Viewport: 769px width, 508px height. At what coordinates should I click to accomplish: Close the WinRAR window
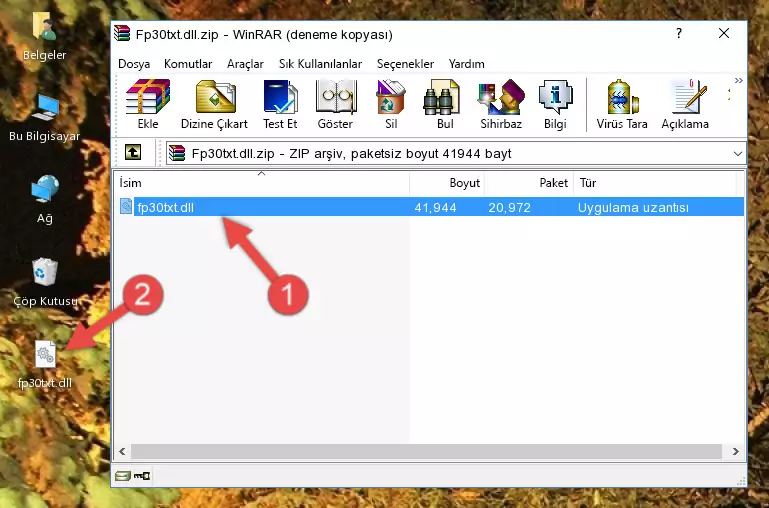724,33
